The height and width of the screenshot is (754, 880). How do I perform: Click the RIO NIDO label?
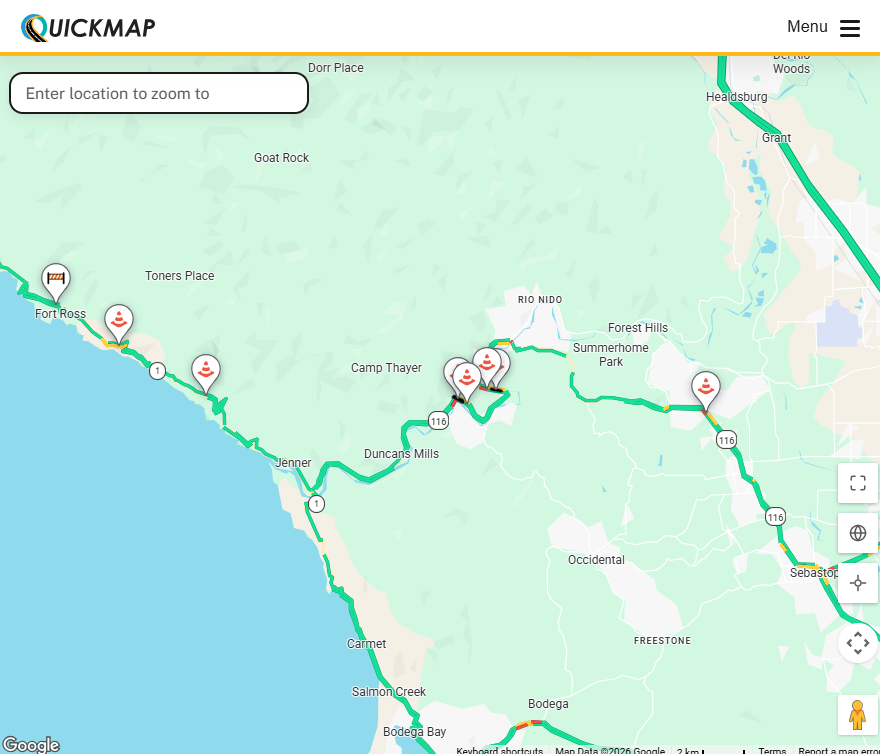[540, 300]
